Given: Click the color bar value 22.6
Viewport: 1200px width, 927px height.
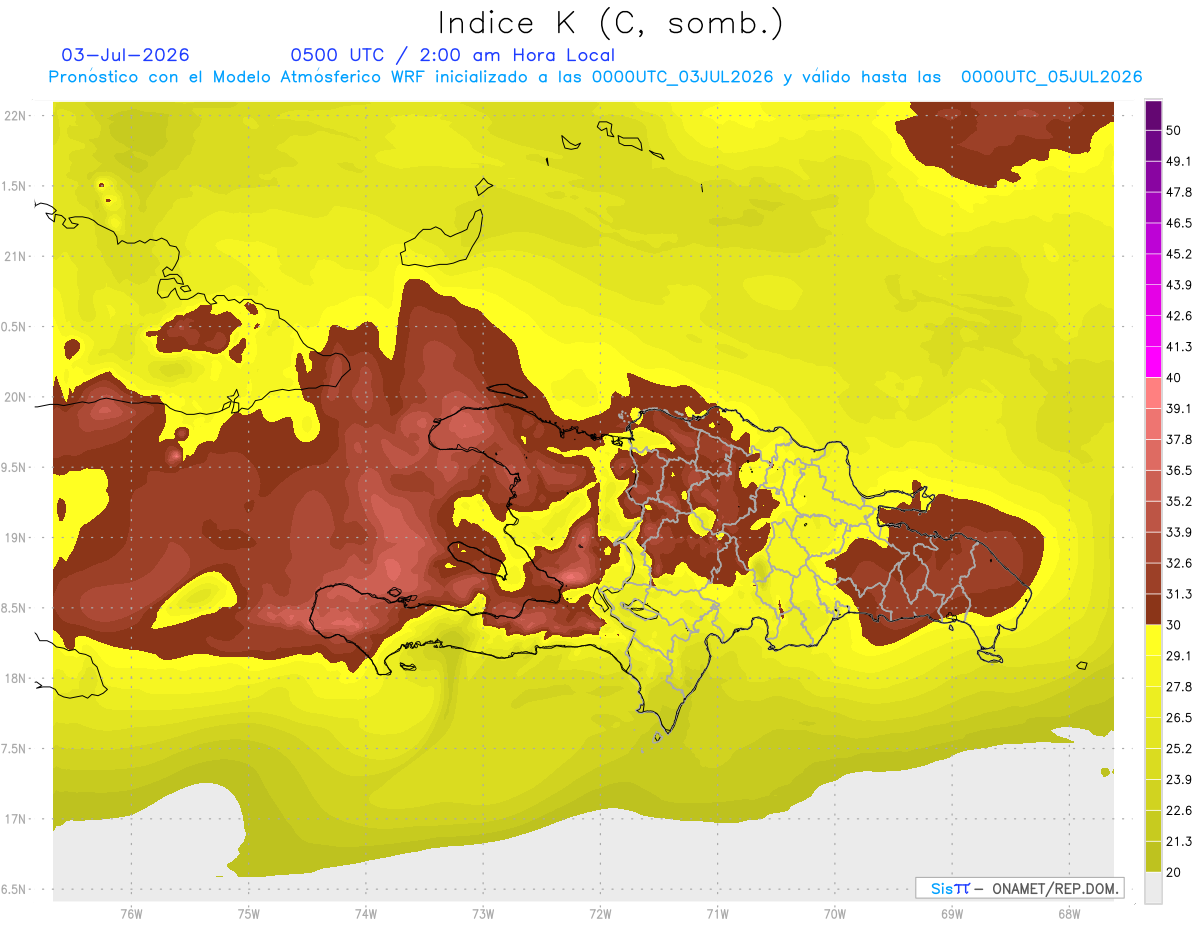Looking at the screenshot, I should pos(1179,810).
